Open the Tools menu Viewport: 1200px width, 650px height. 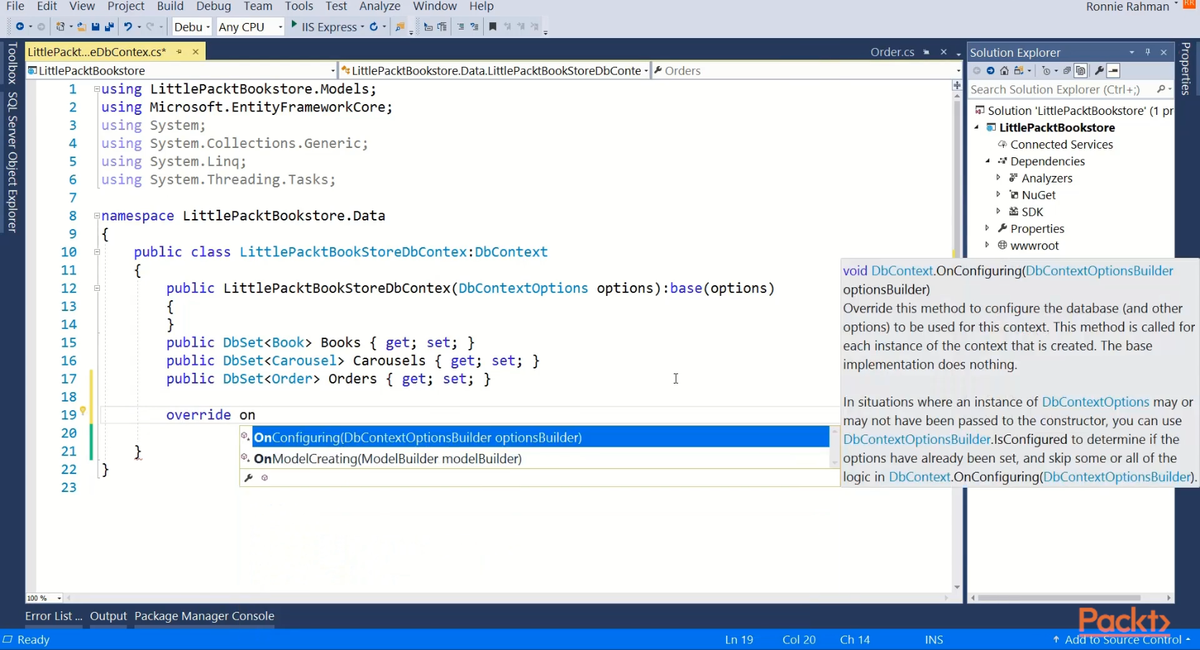[x=299, y=6]
